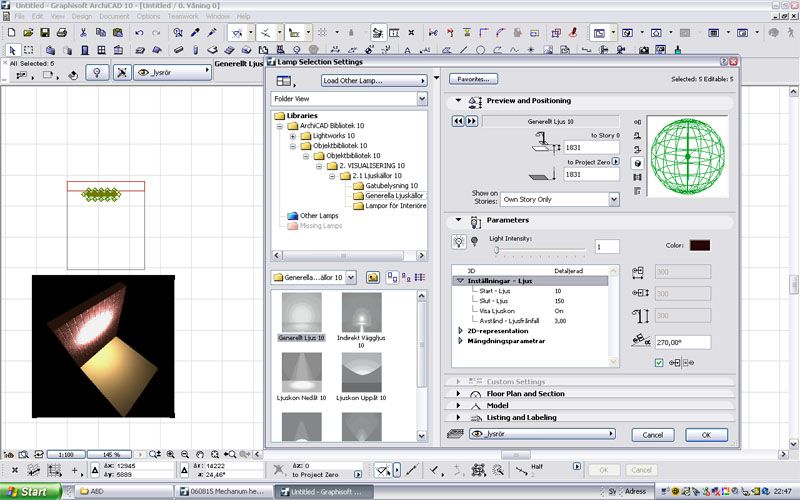This screenshot has height=500, width=800.
Task: Select the 3D preview cube icon
Action: pyautogui.click(x=637, y=161)
